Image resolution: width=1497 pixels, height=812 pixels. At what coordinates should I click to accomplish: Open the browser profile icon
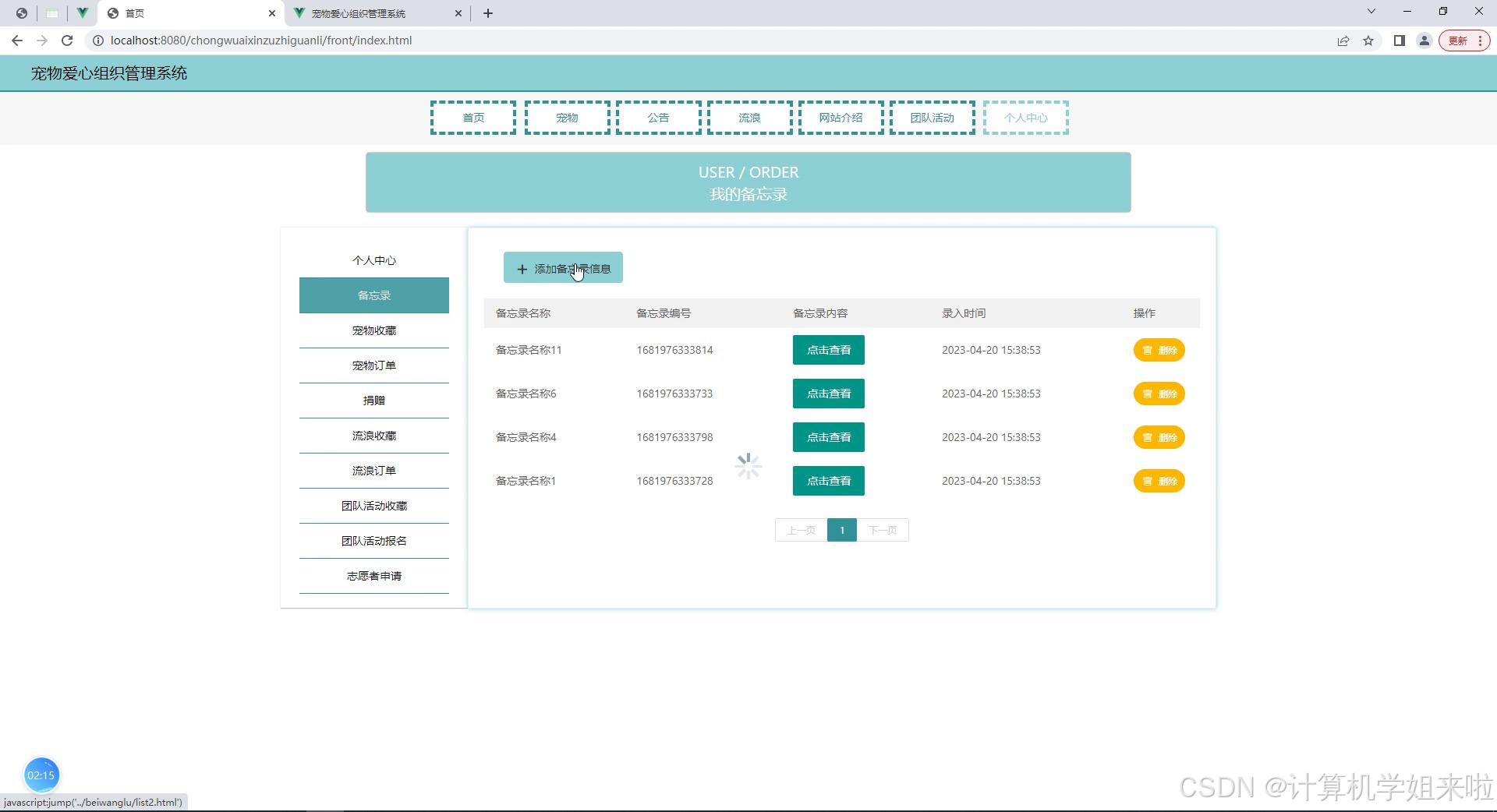coord(1424,41)
